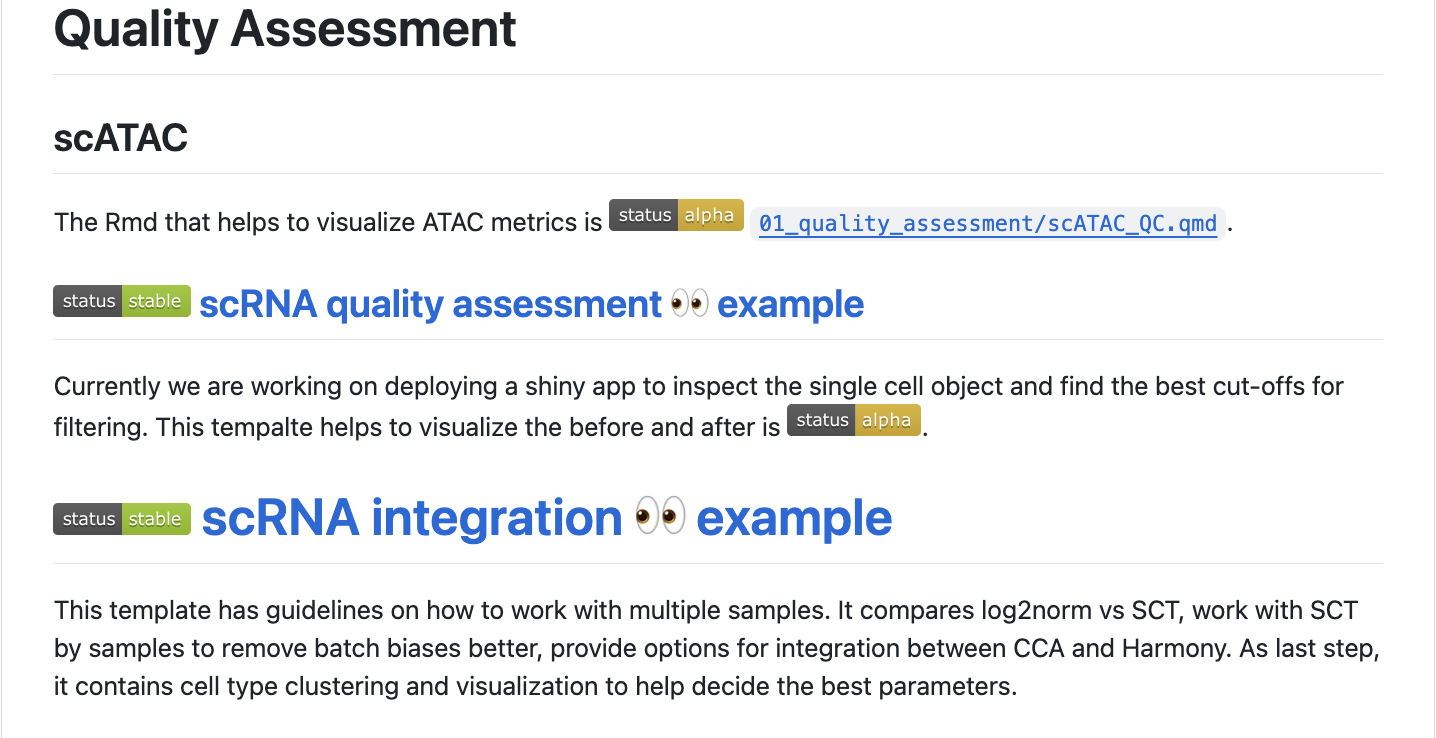Screen dimensions: 1436x738
Task: Click the eyes emoji in scRNA quality assessment heading
Action: pyautogui.click(x=689, y=303)
